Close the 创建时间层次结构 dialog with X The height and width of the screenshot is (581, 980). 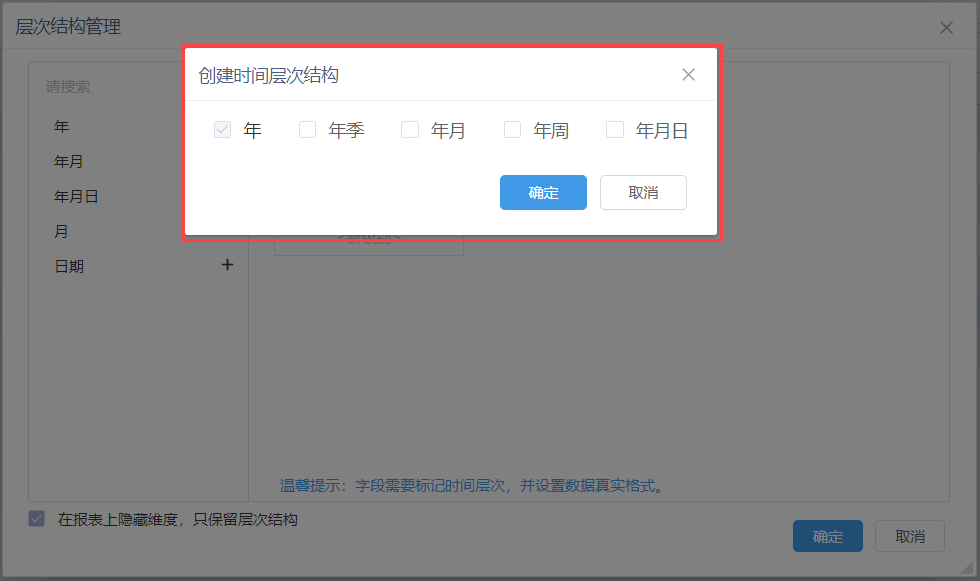coord(688,75)
